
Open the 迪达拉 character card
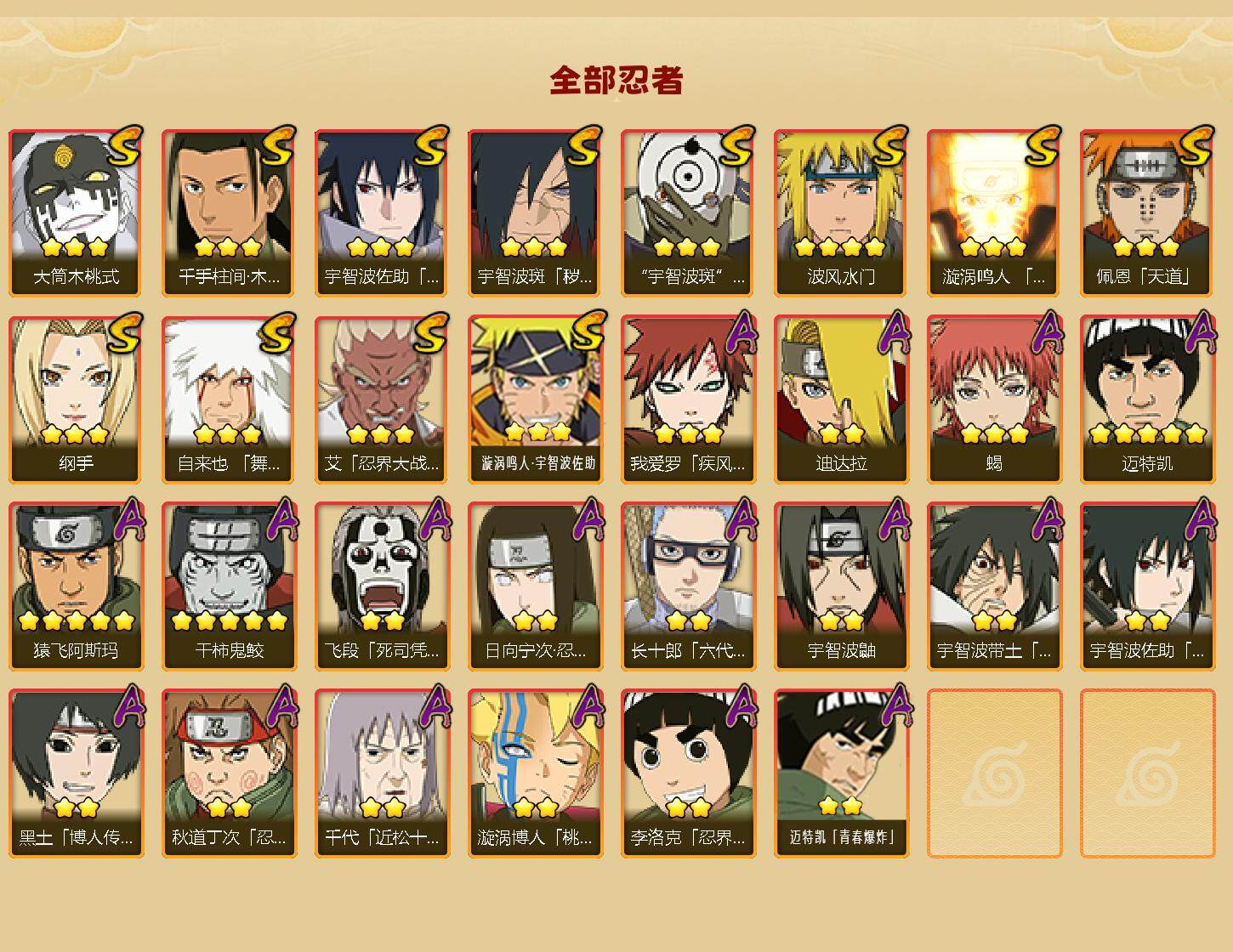click(841, 399)
